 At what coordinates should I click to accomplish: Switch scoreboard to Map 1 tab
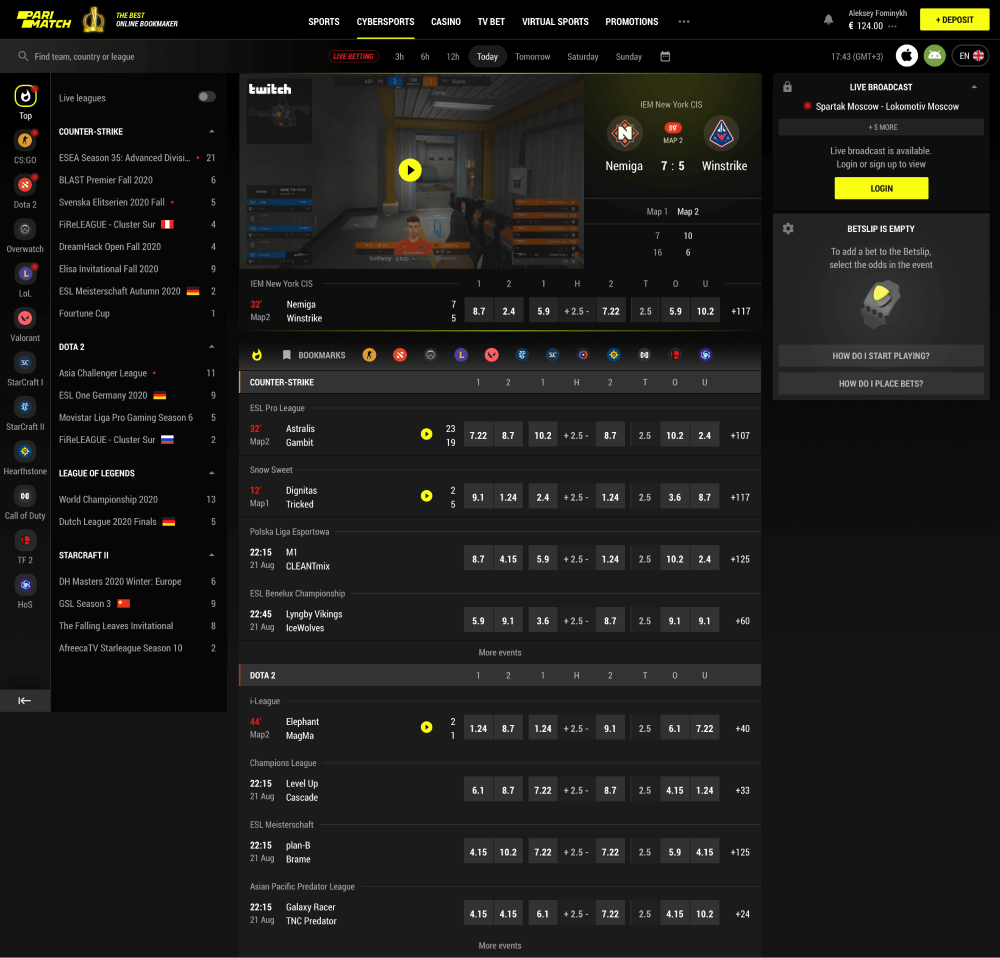(657, 211)
